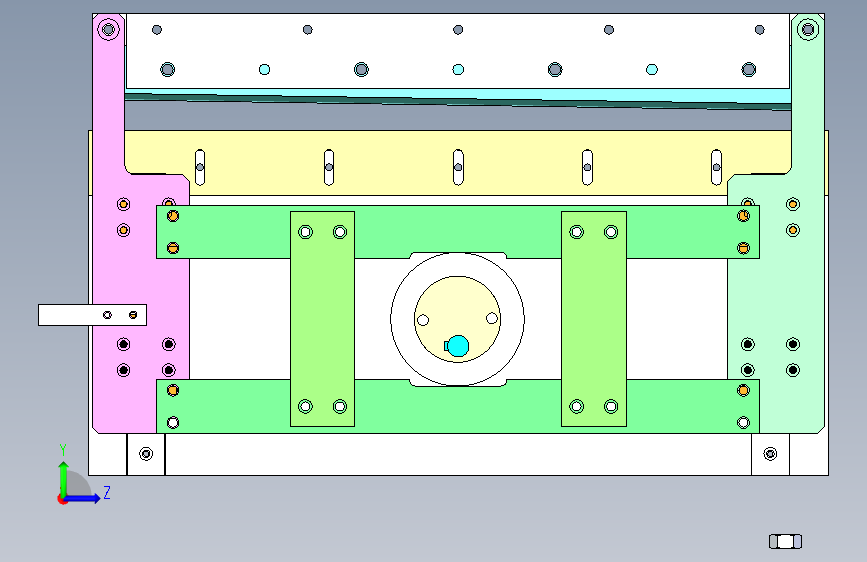Image resolution: width=867 pixels, height=562 pixels.
Task: Select the lower green horizontal bar
Action: (x=458, y=407)
